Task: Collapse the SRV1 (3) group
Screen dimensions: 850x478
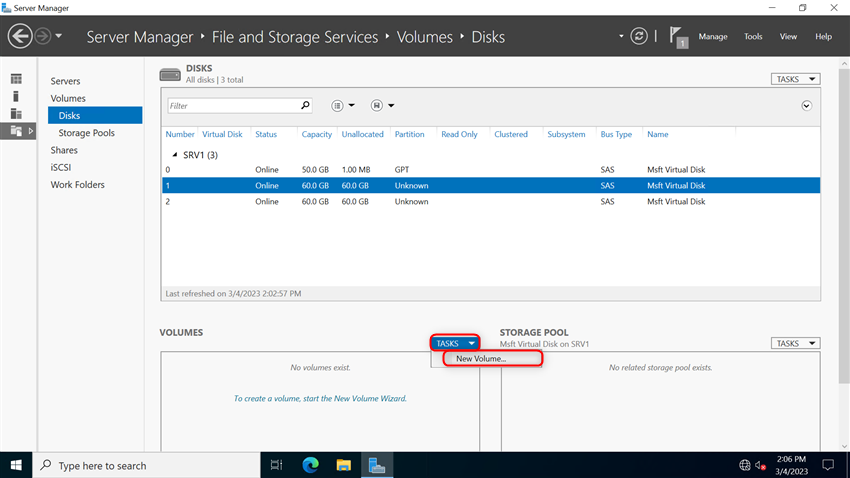Action: click(x=175, y=155)
